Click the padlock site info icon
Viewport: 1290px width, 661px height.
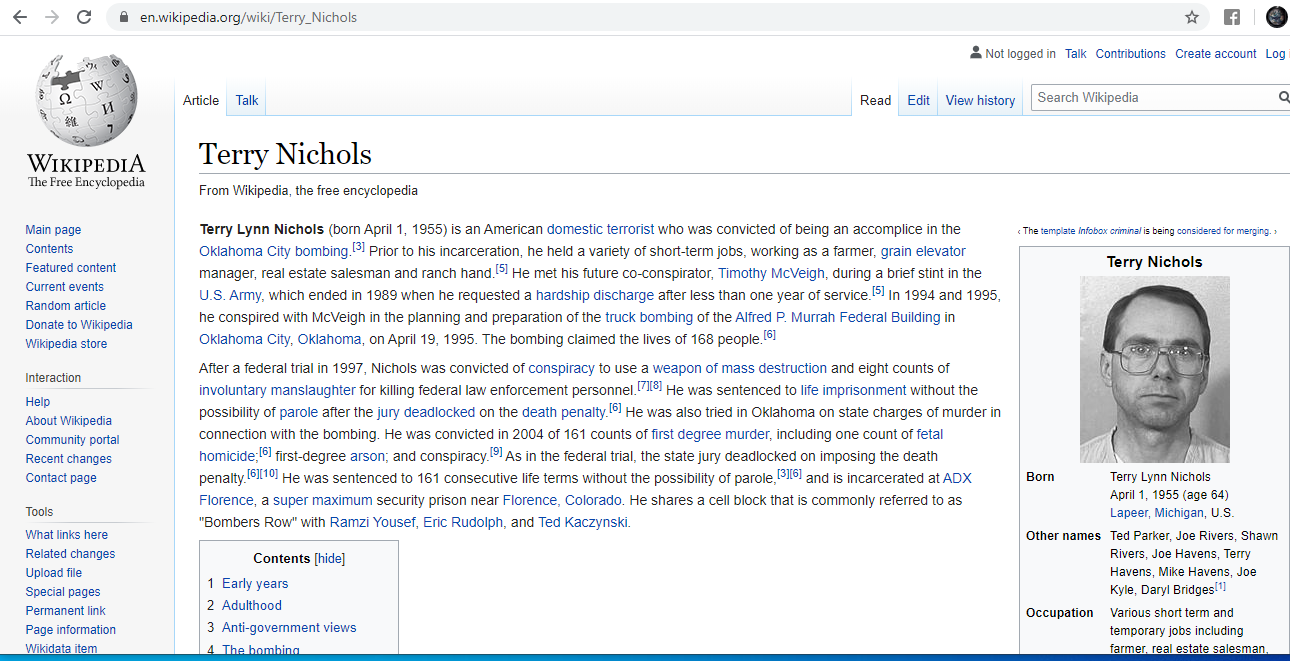point(124,17)
